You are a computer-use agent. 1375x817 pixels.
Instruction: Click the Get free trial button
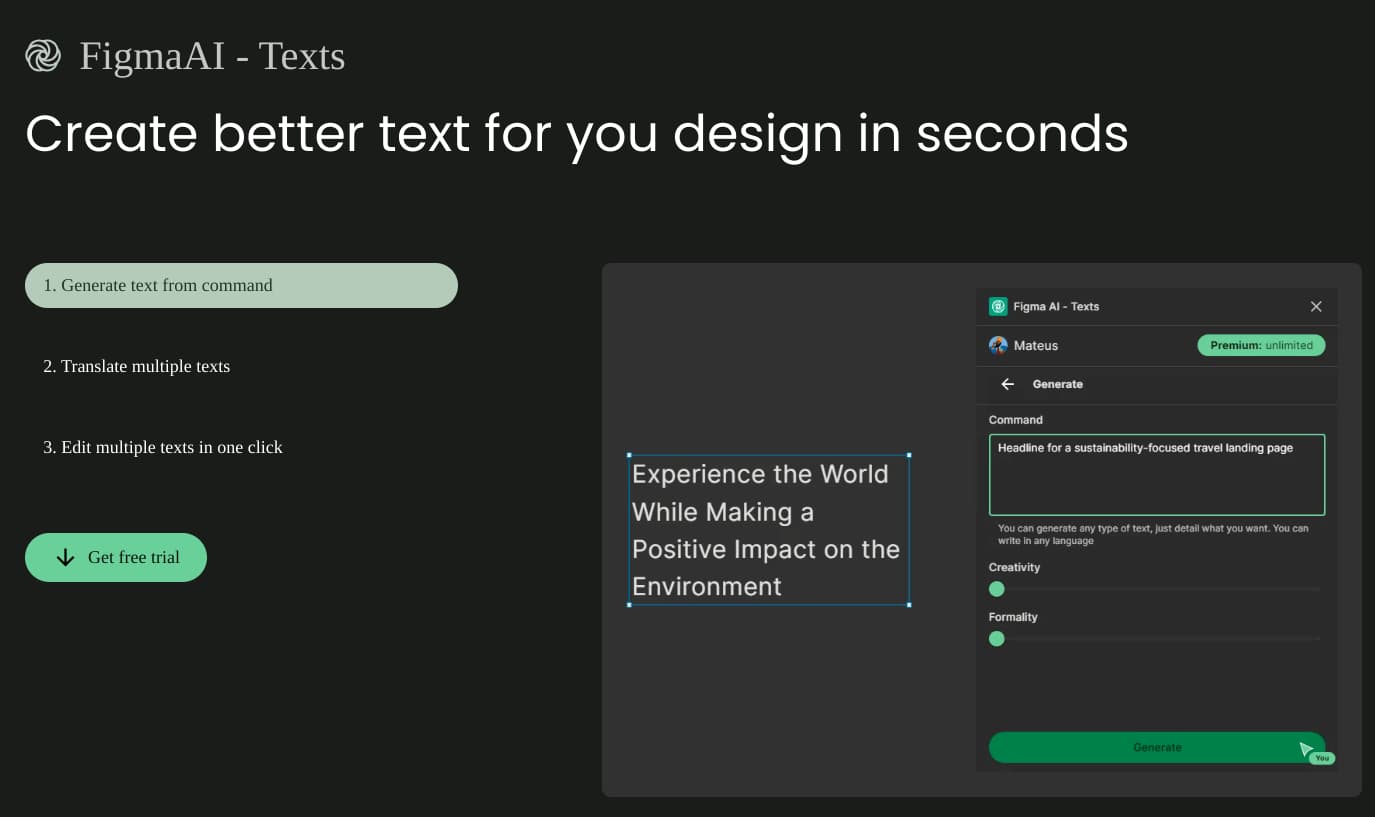116,557
